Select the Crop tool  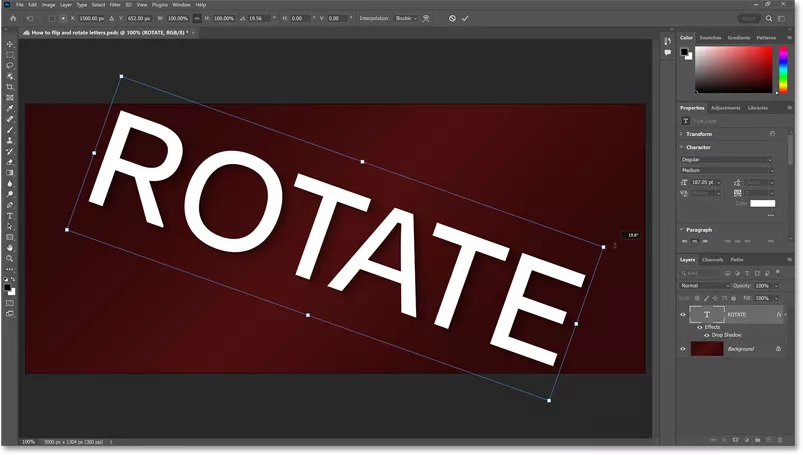pos(10,87)
